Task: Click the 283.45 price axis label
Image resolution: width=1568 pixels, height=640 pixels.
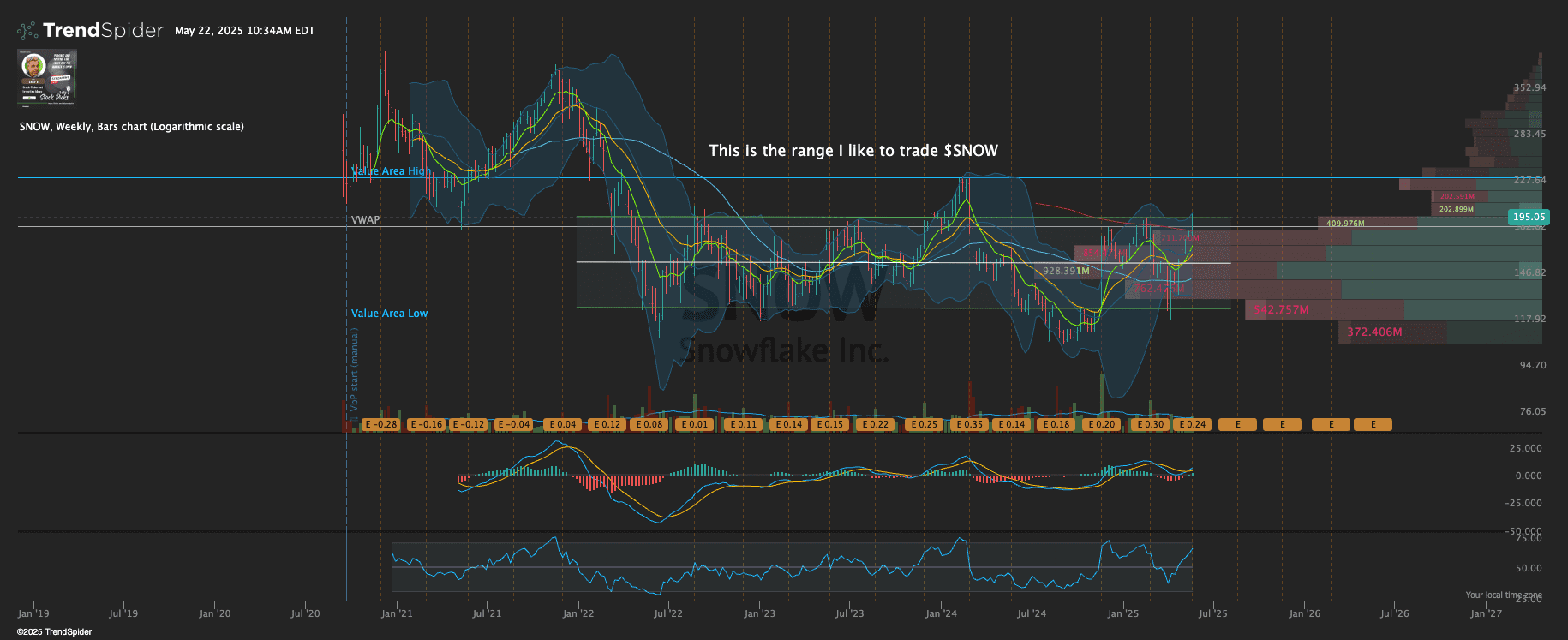Action: click(x=1529, y=135)
